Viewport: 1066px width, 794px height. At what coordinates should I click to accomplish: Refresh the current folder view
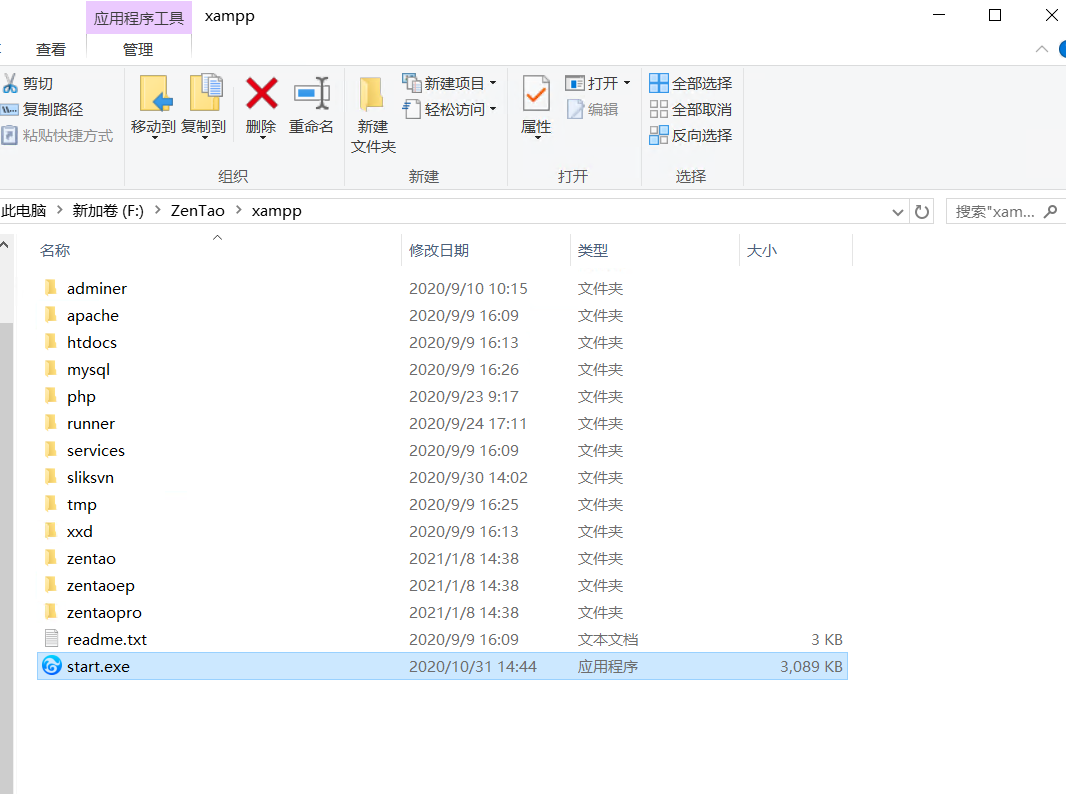click(x=922, y=212)
